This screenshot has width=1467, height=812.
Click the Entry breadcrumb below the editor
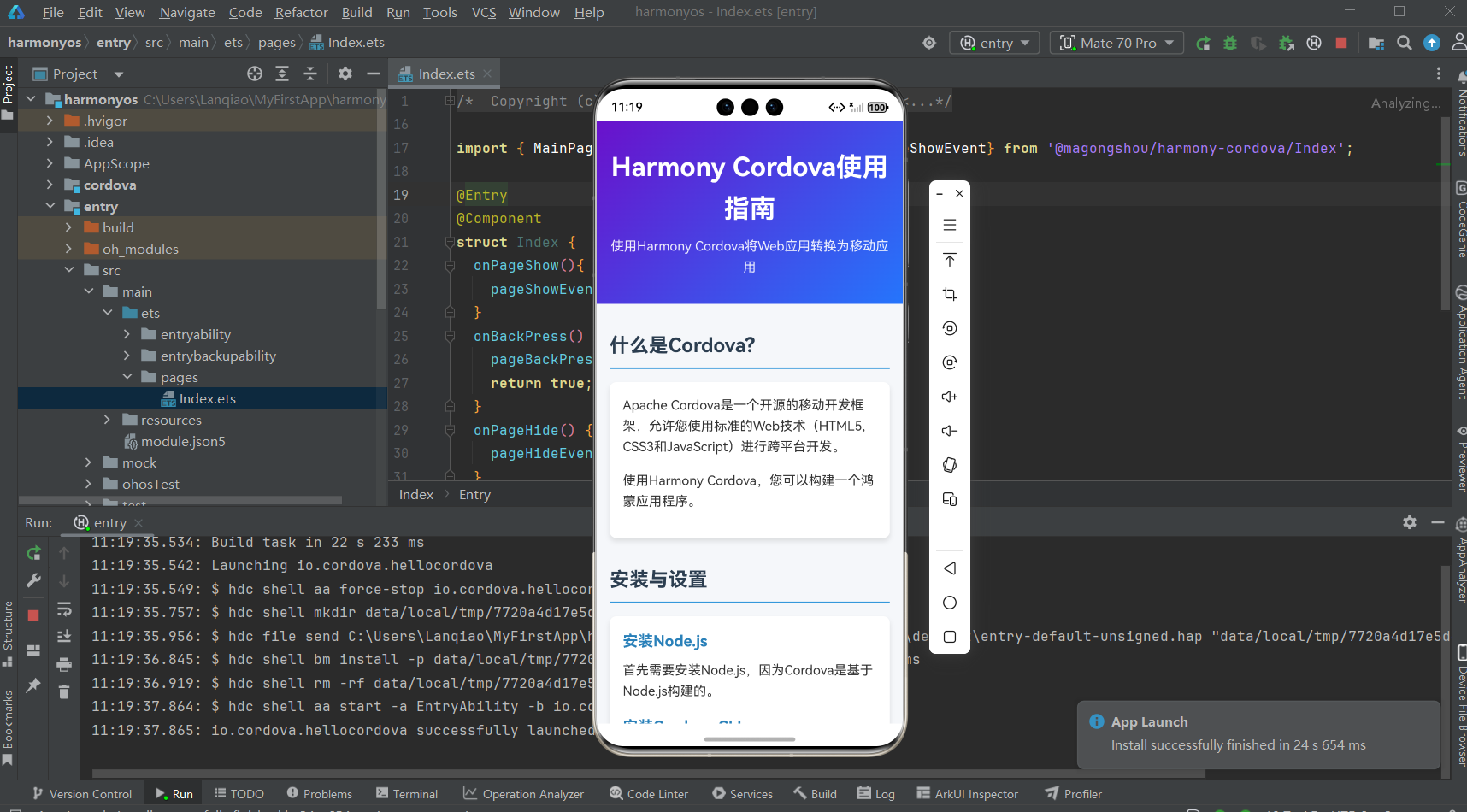(474, 495)
